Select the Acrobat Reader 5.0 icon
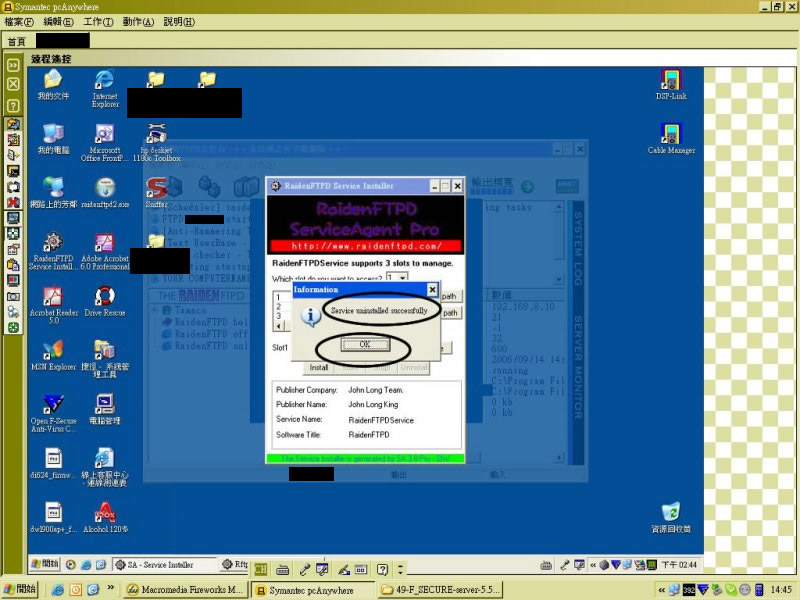Image resolution: width=800 pixels, height=600 pixels. coord(53,305)
